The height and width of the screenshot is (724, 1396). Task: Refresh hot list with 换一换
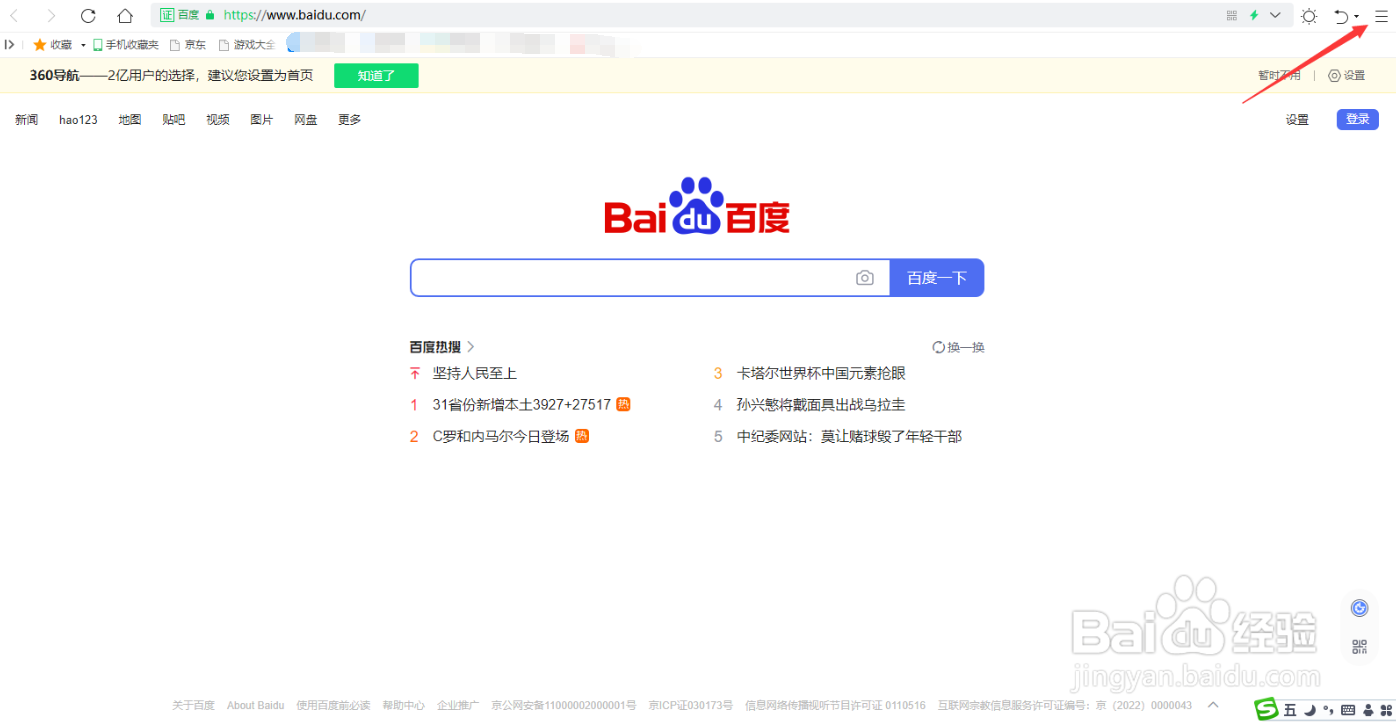[x=958, y=347]
